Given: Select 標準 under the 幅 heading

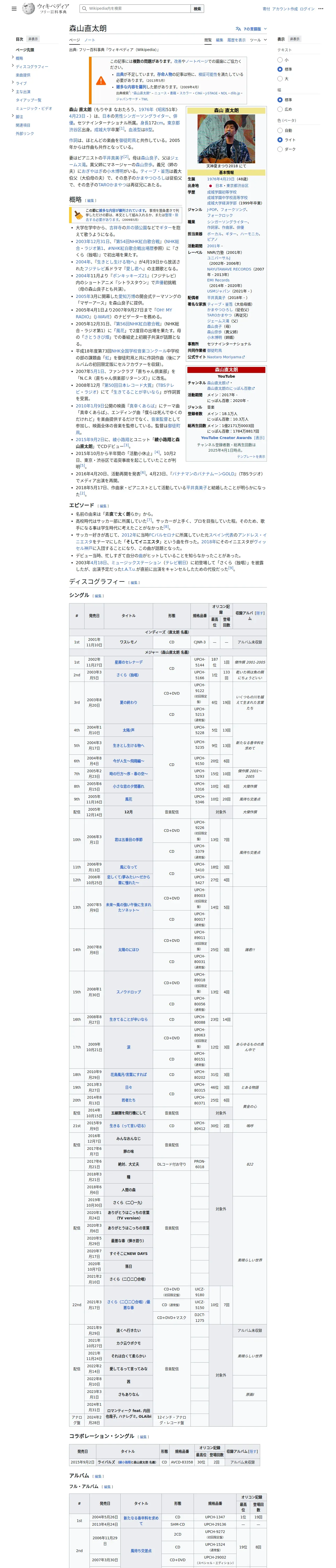Looking at the screenshot, I should click(x=280, y=100).
